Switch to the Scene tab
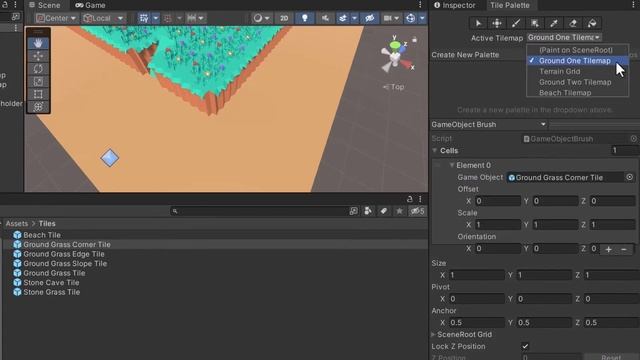 coord(45,5)
